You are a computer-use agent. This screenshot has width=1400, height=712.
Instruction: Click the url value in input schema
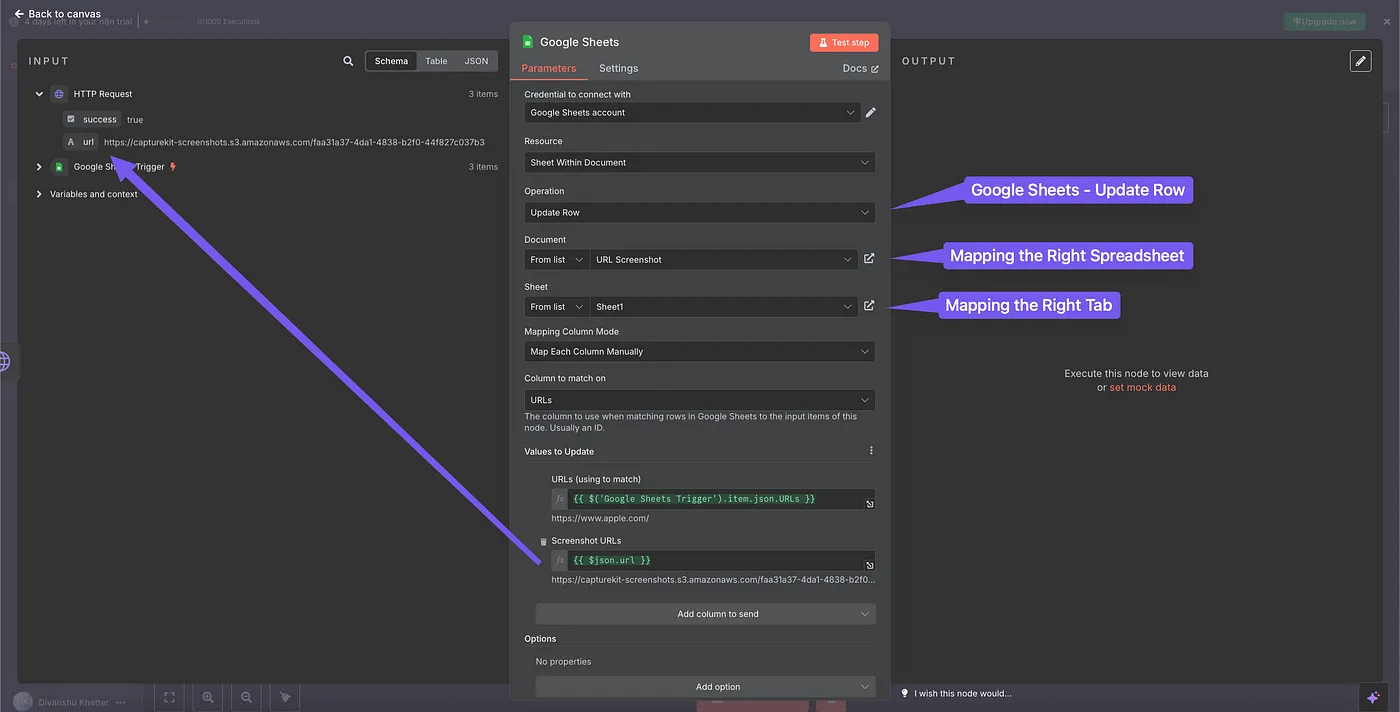[x=294, y=142]
